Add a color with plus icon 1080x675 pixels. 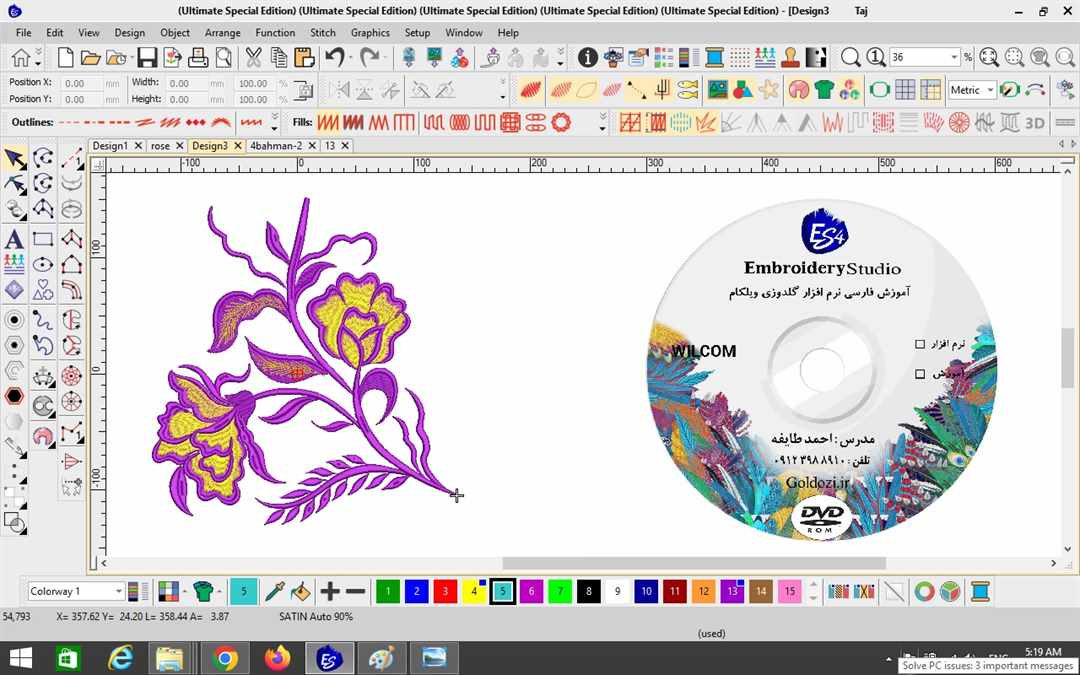(330, 591)
